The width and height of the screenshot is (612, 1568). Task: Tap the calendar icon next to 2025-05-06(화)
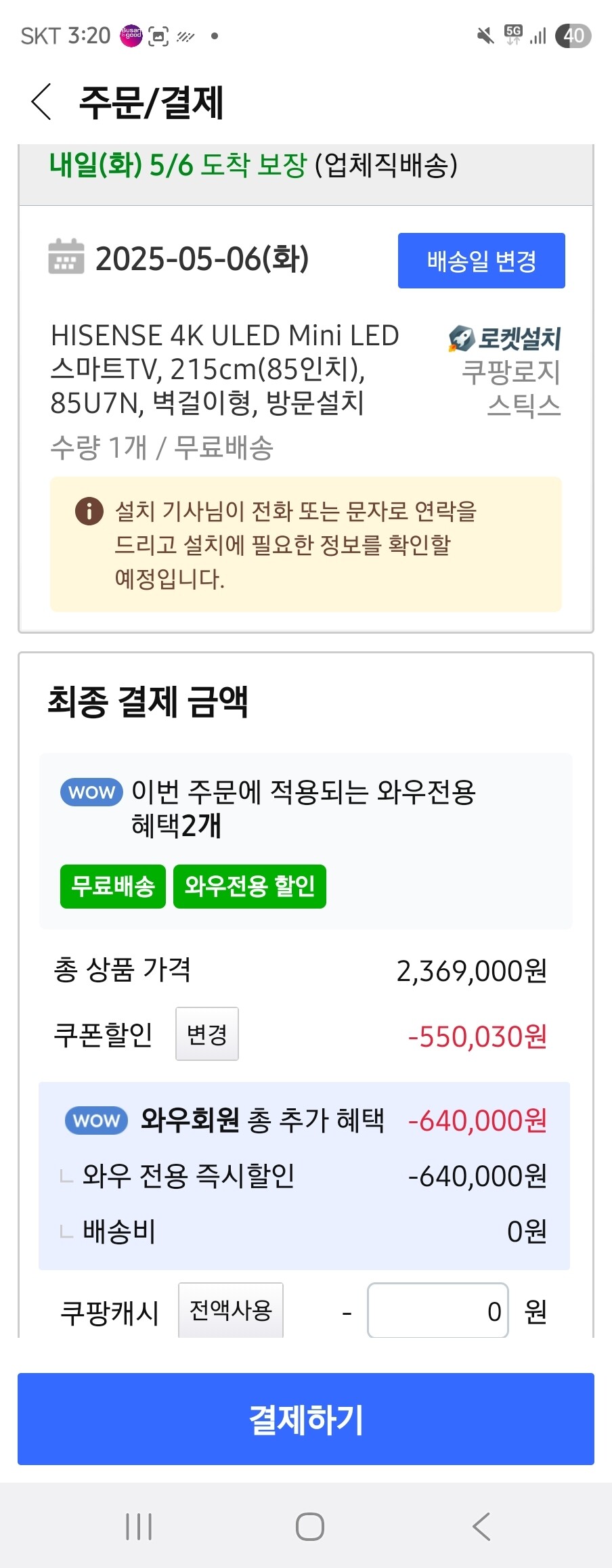click(x=66, y=257)
